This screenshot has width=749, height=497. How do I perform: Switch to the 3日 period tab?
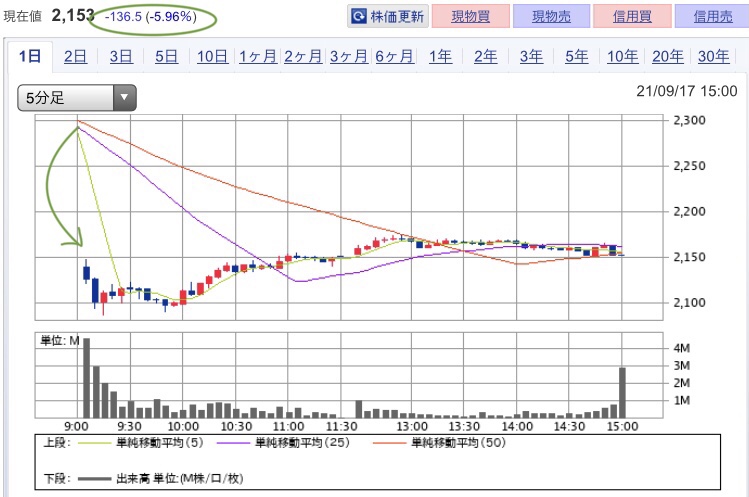tap(121, 56)
